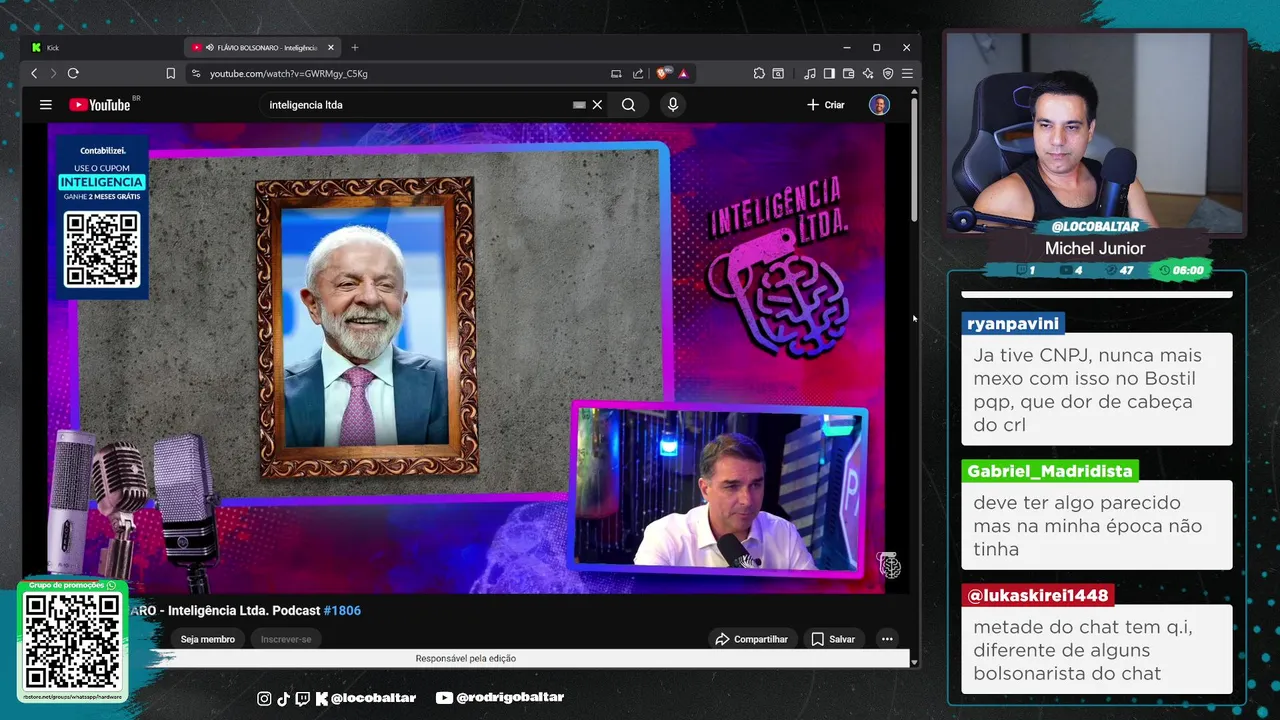
Task: Open more actions three-dot menu
Action: click(887, 639)
